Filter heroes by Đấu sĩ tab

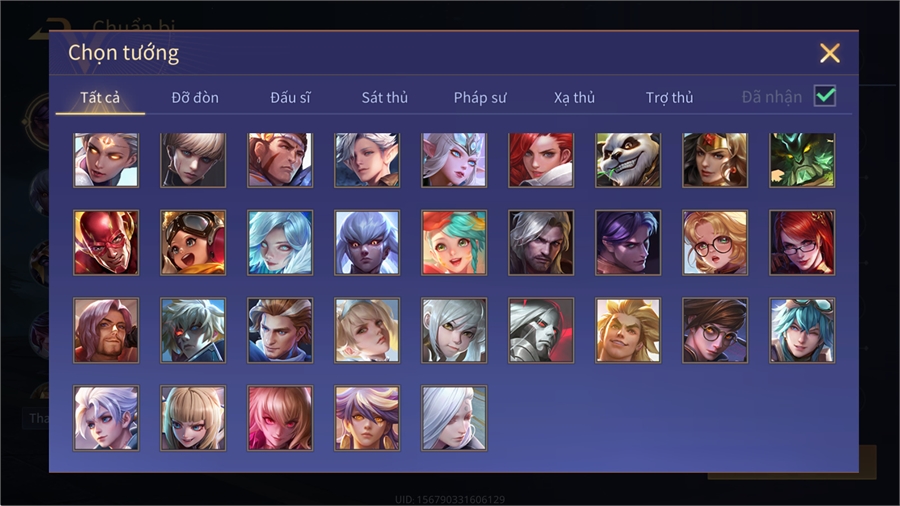click(290, 98)
